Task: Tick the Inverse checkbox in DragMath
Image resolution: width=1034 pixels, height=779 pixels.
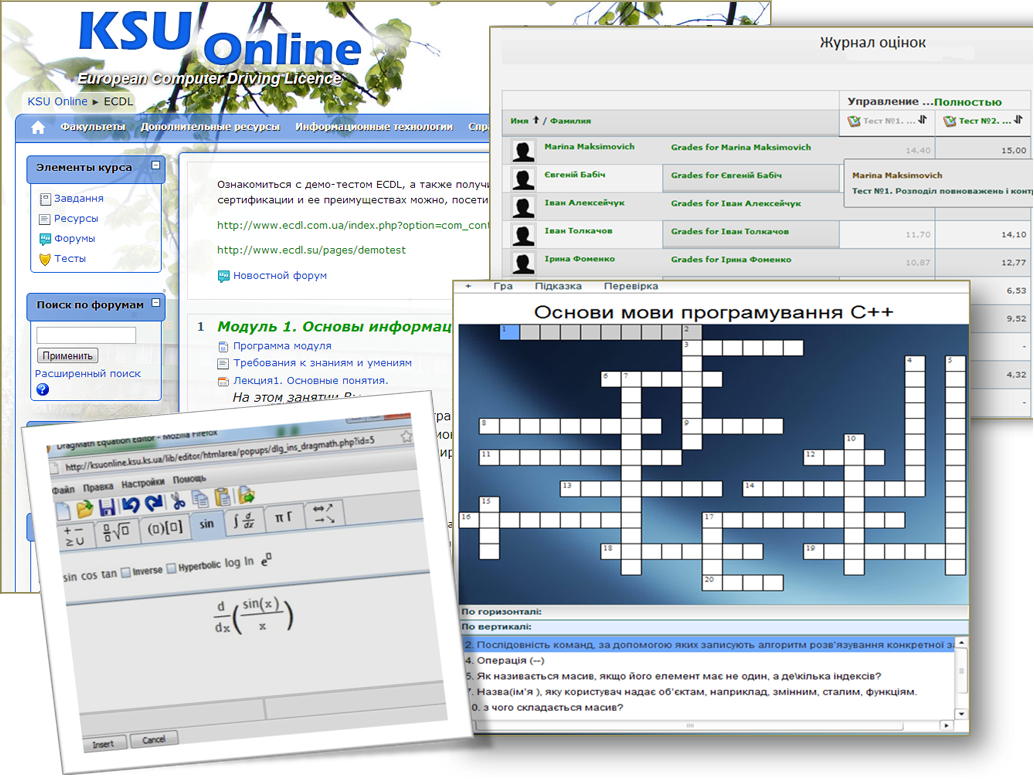Action: point(126,572)
